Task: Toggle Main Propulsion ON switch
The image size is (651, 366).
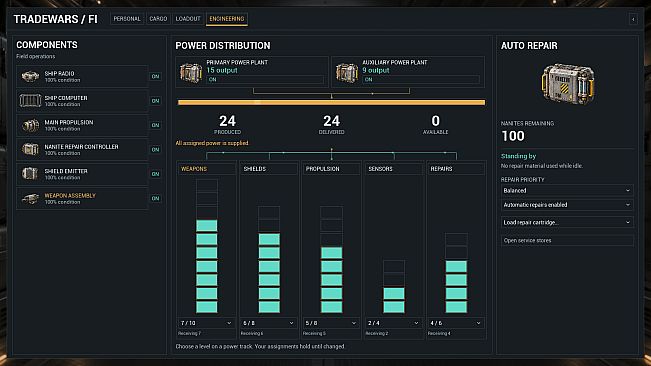Action: tap(155, 125)
